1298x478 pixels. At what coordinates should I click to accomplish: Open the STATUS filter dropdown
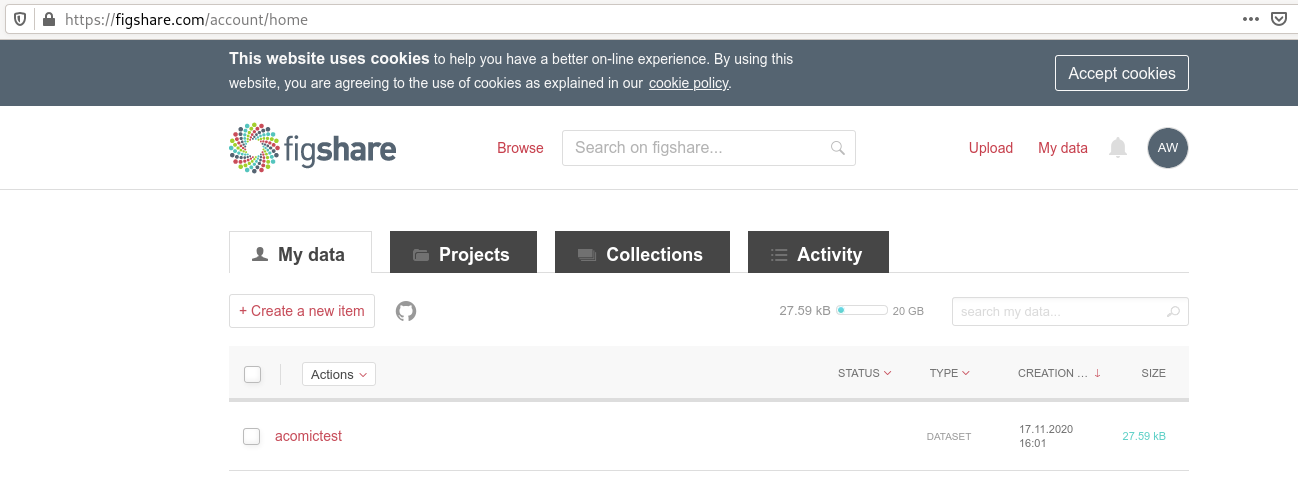tap(865, 373)
